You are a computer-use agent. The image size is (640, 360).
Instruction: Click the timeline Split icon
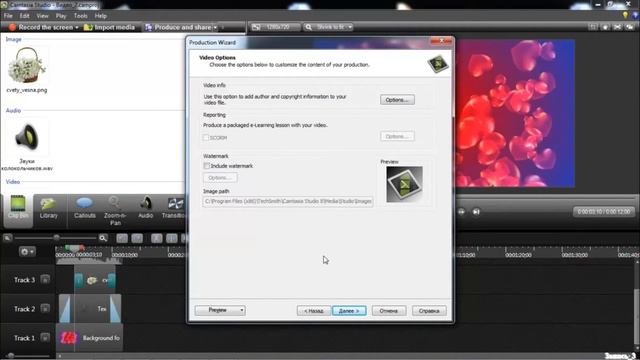[172, 238]
